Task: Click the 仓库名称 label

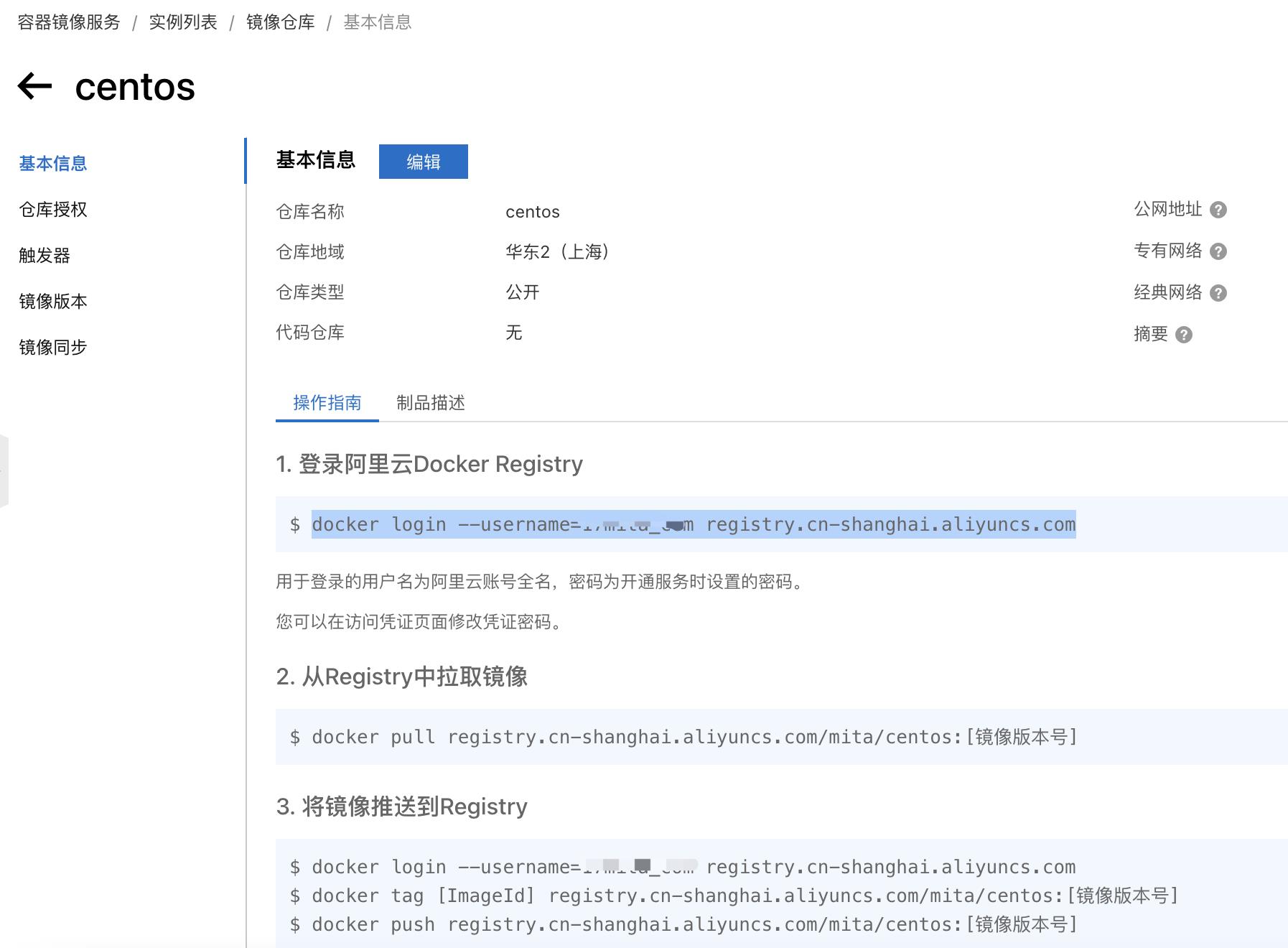Action: [x=310, y=212]
